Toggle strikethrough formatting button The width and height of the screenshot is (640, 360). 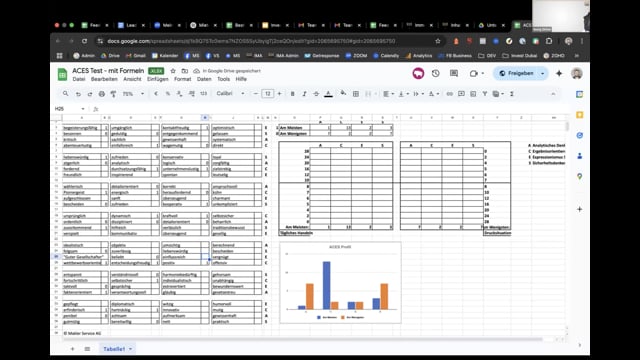316,94
